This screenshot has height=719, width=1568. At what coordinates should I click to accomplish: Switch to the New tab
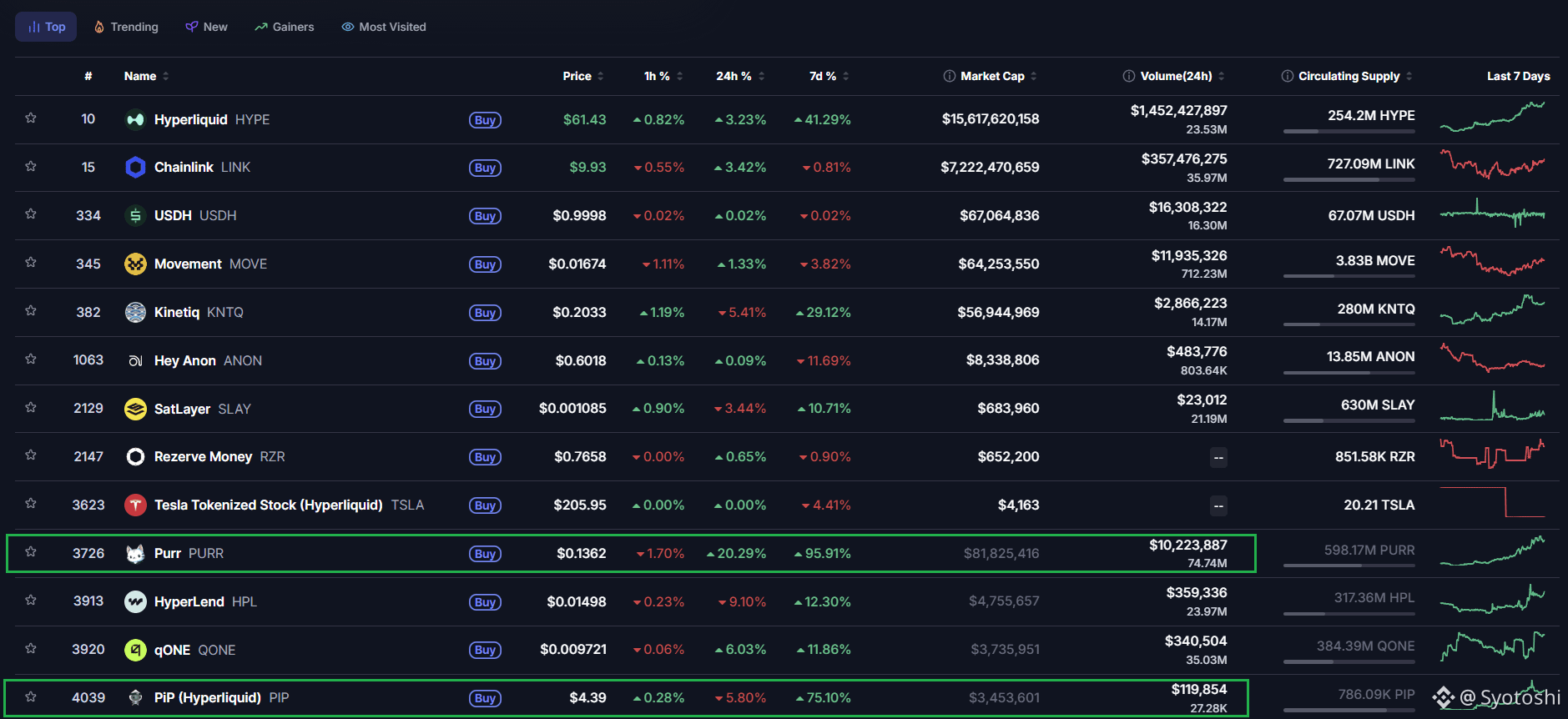206,27
